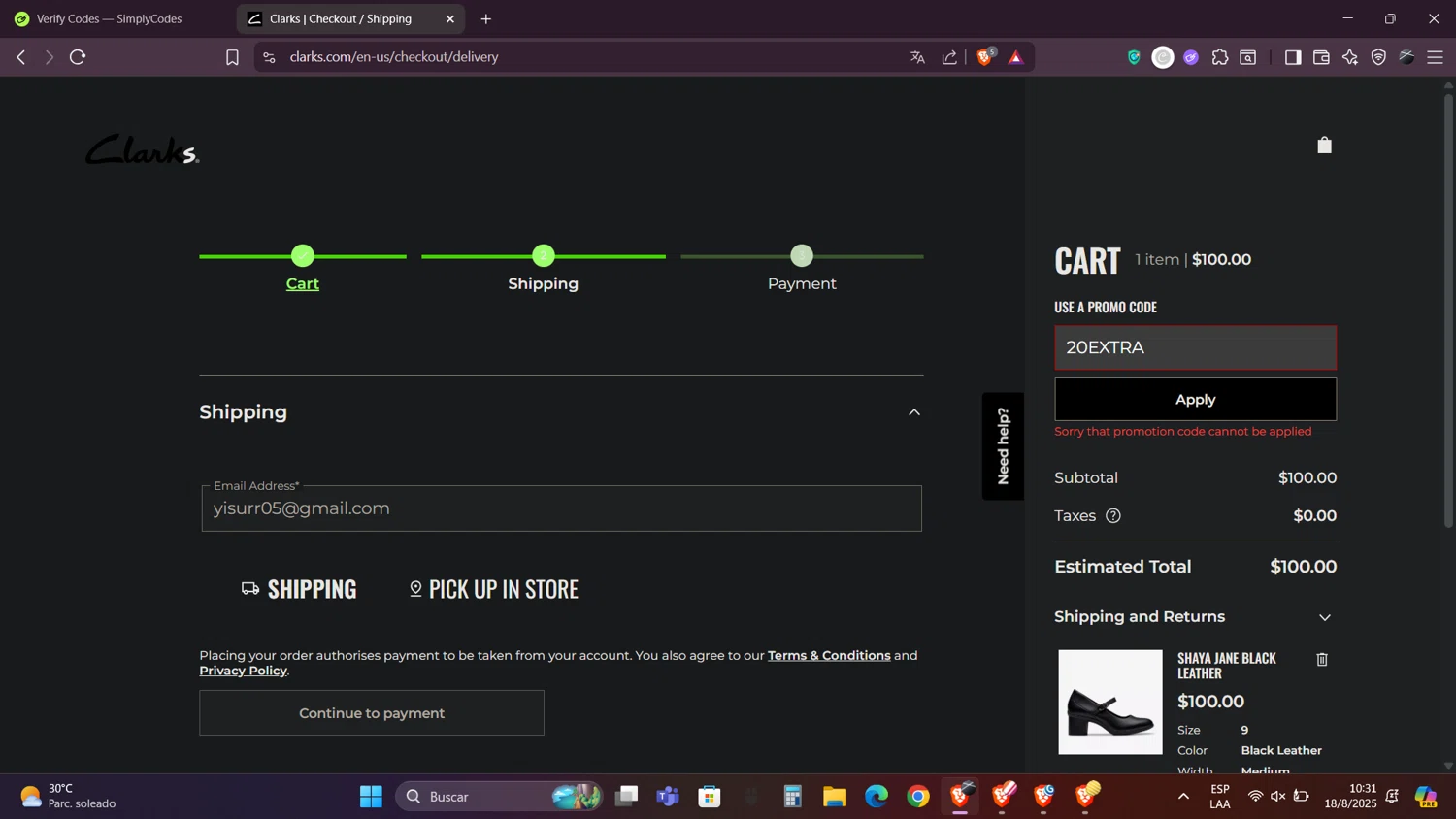Open Calculator from taskbar
Viewport: 1456px width, 819px height.
pos(793,797)
